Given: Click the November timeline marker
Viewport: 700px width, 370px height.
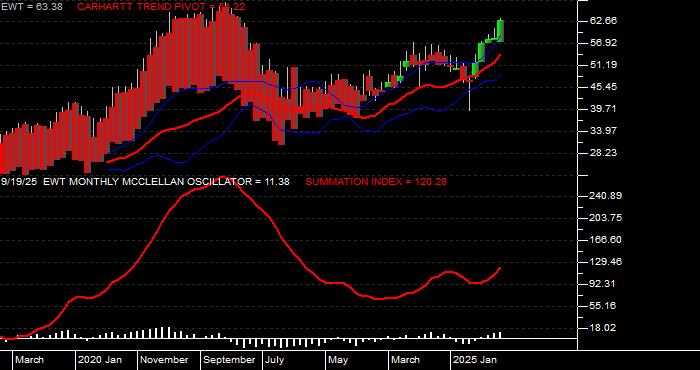Looking at the screenshot, I should click(165, 360).
